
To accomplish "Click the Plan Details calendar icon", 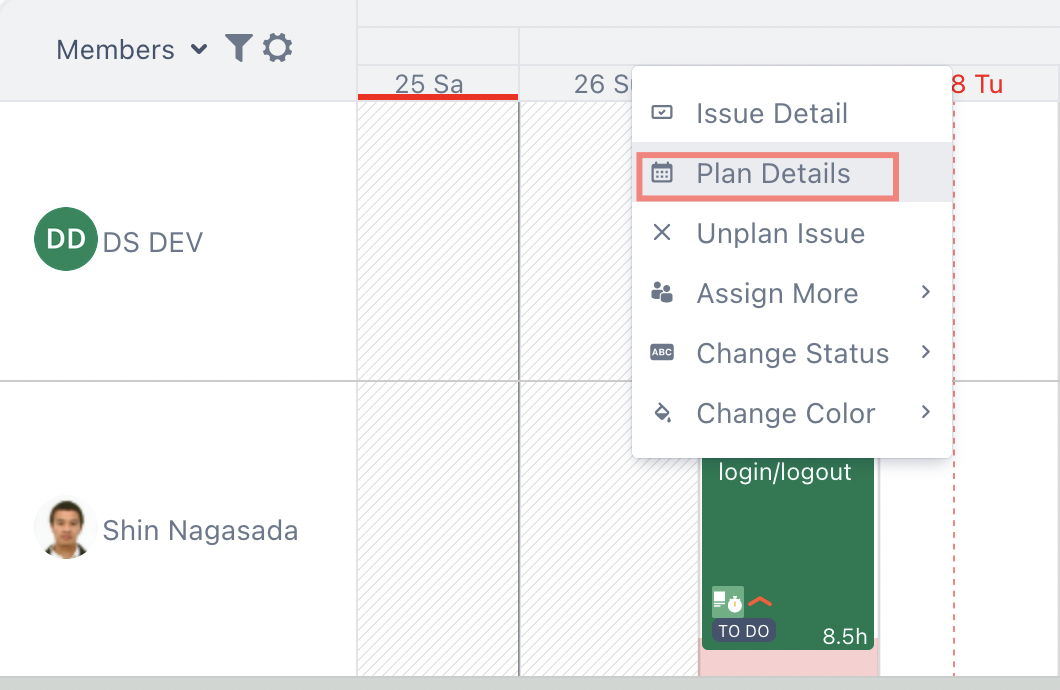I will (662, 173).
